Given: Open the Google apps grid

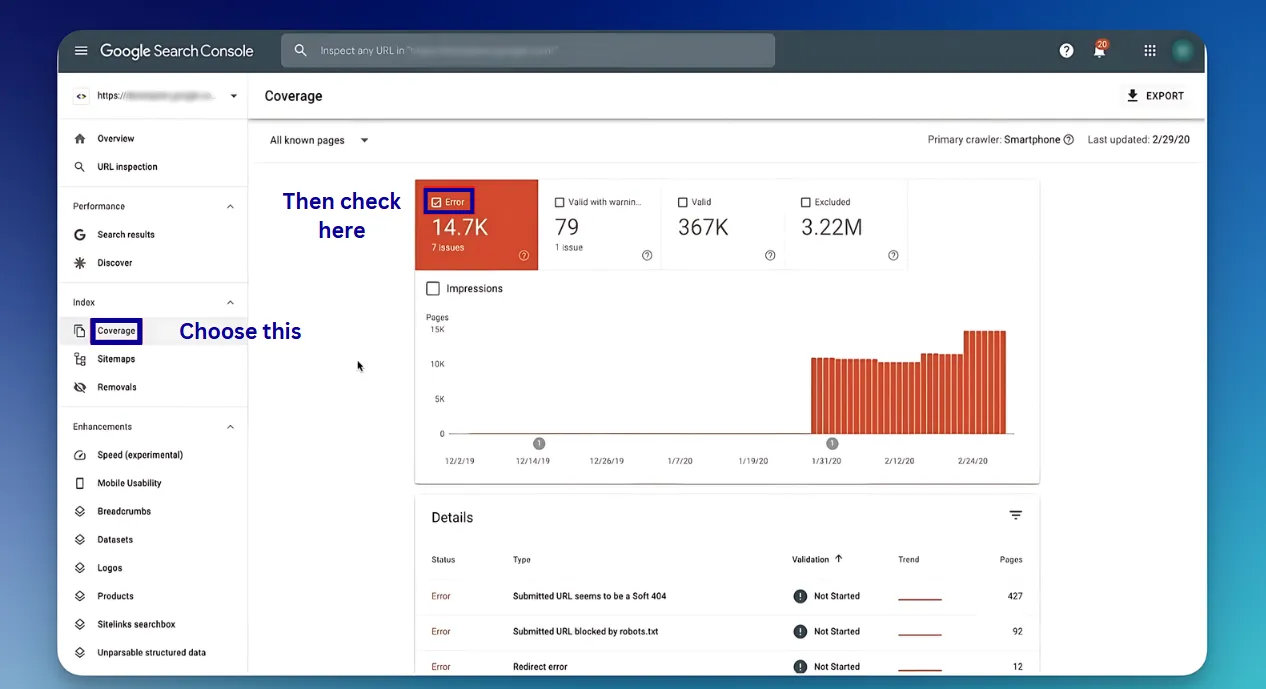Looking at the screenshot, I should 1150,51.
